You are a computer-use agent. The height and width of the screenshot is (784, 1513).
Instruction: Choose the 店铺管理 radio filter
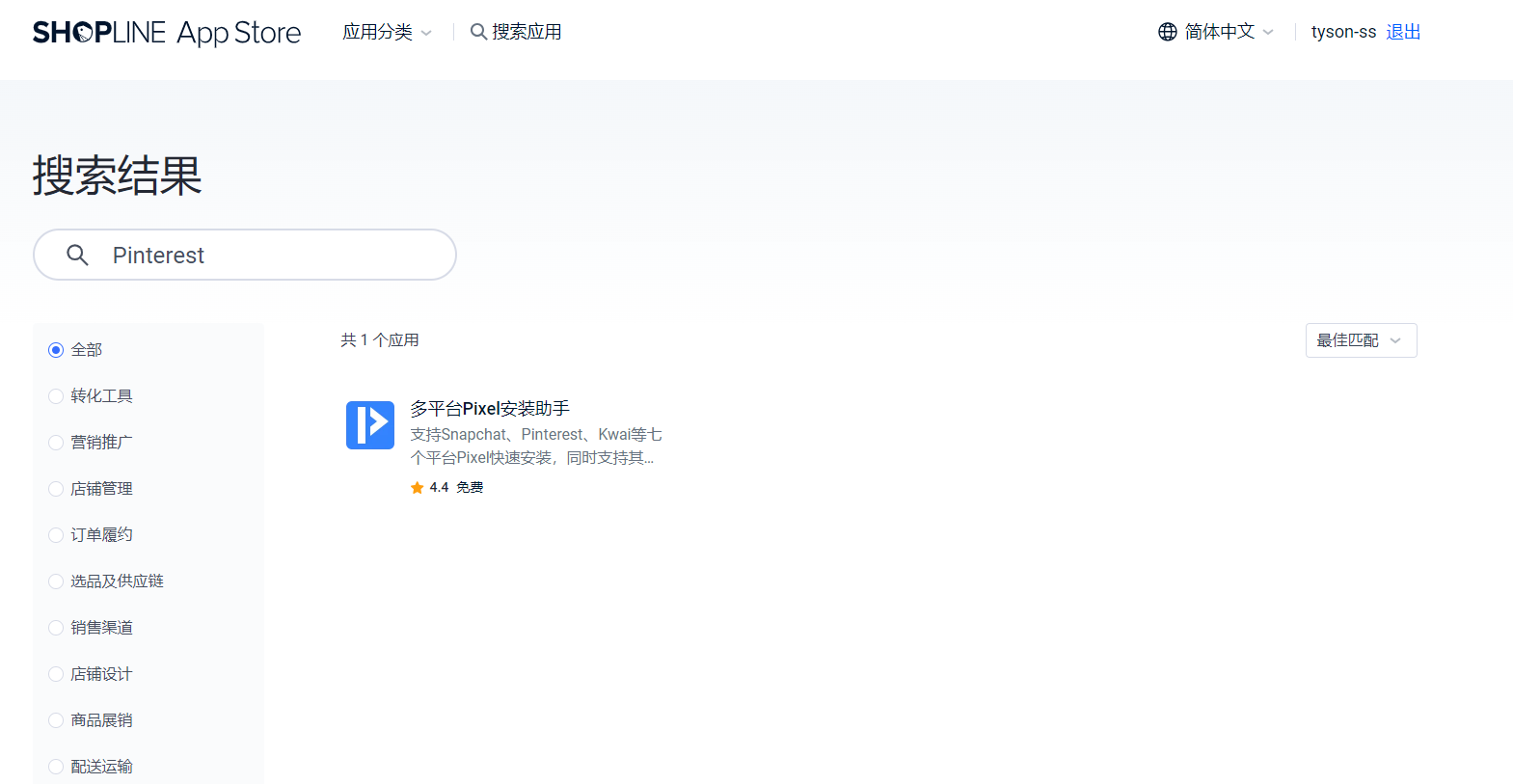[x=56, y=489]
